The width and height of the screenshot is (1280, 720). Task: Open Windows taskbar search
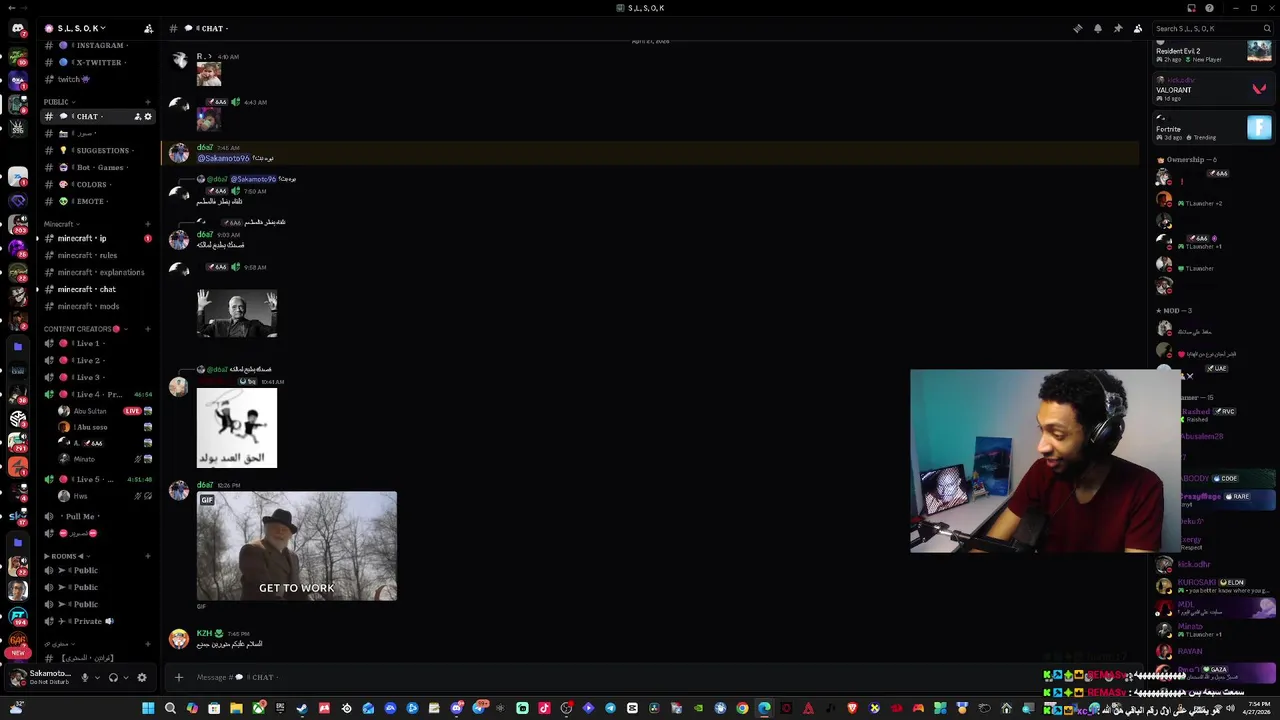pos(170,709)
